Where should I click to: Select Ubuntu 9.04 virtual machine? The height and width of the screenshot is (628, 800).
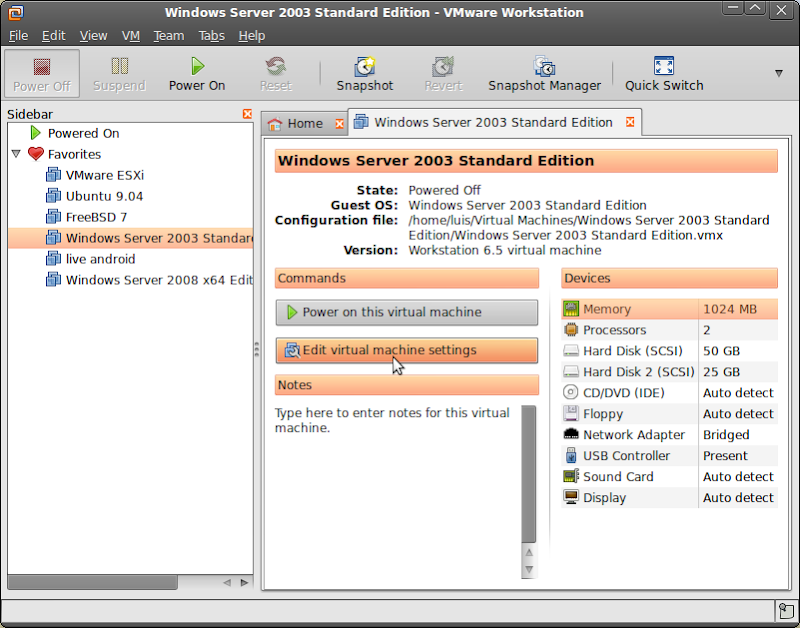(104, 196)
